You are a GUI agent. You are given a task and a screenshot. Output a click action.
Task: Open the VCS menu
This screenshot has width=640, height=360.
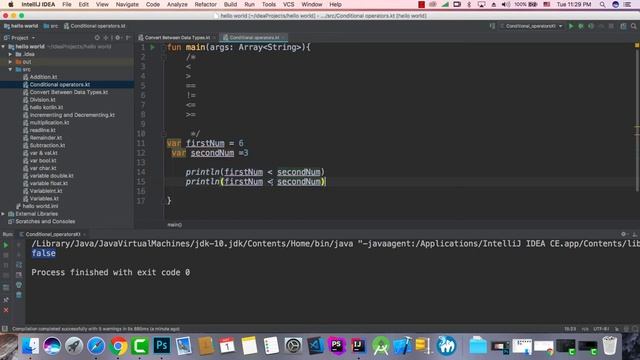point(289,4)
